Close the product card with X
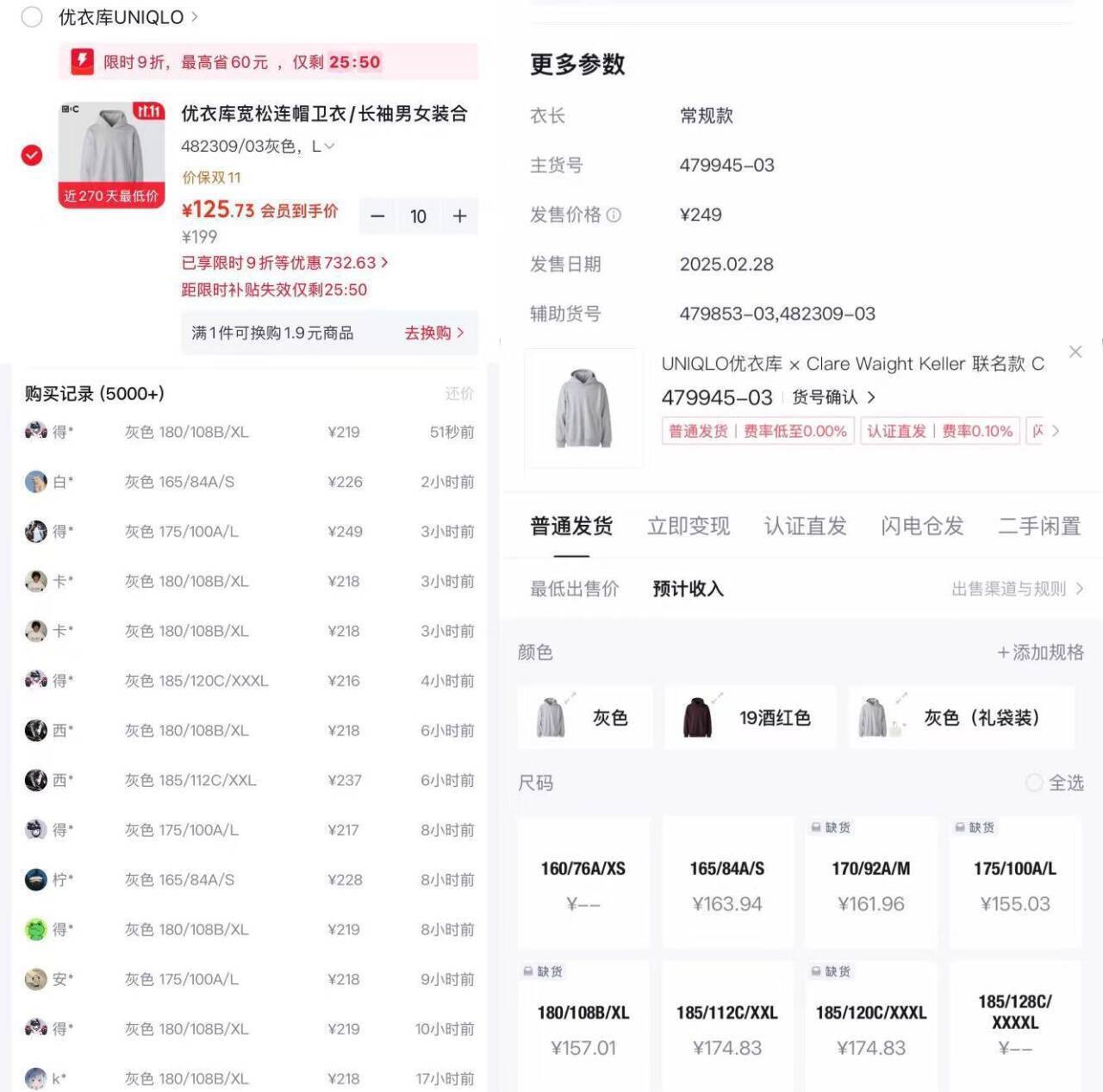The height and width of the screenshot is (1092, 1103). click(1075, 352)
